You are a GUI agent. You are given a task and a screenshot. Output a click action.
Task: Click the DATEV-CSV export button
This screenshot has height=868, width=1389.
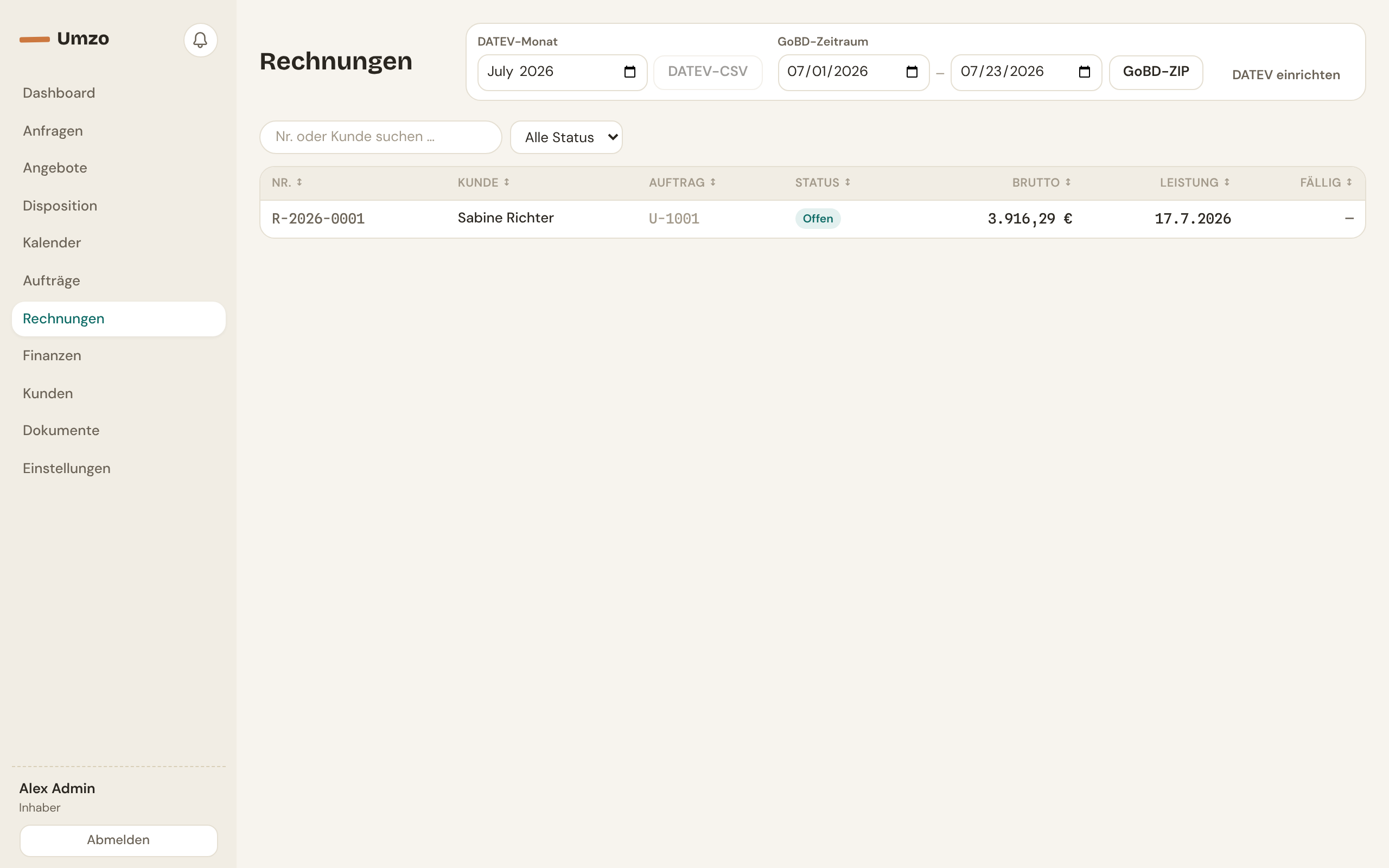[708, 72]
